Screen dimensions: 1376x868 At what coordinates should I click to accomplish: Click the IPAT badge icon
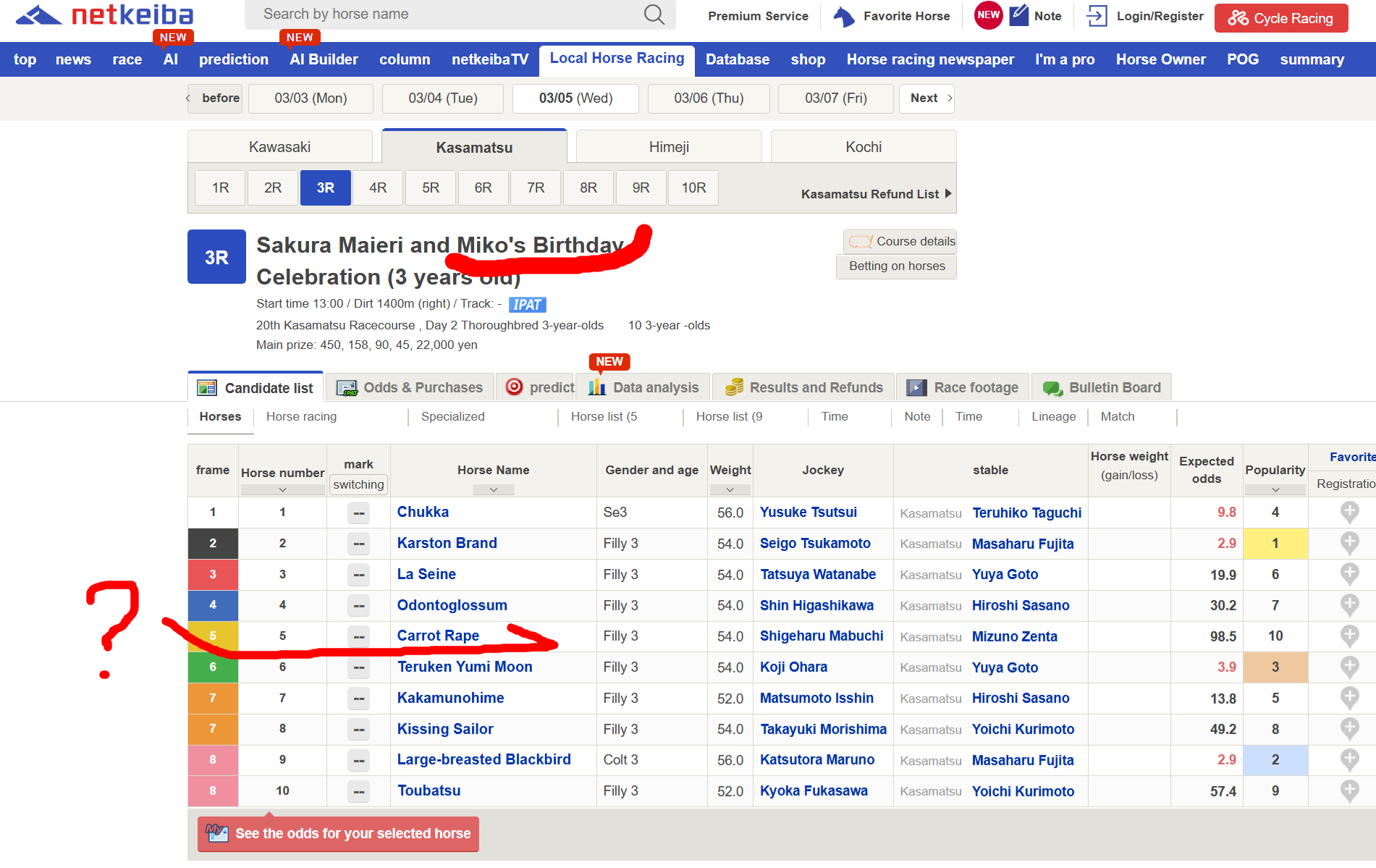527,305
